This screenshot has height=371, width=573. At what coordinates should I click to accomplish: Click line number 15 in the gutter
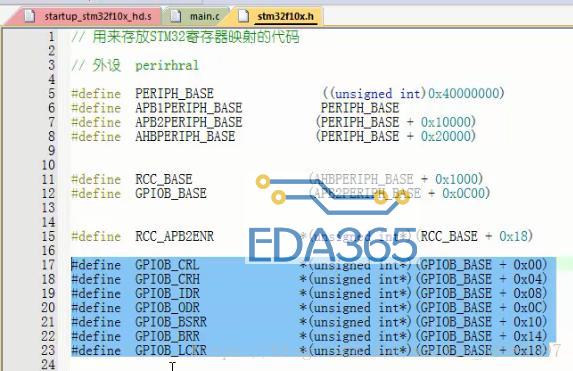(48, 236)
